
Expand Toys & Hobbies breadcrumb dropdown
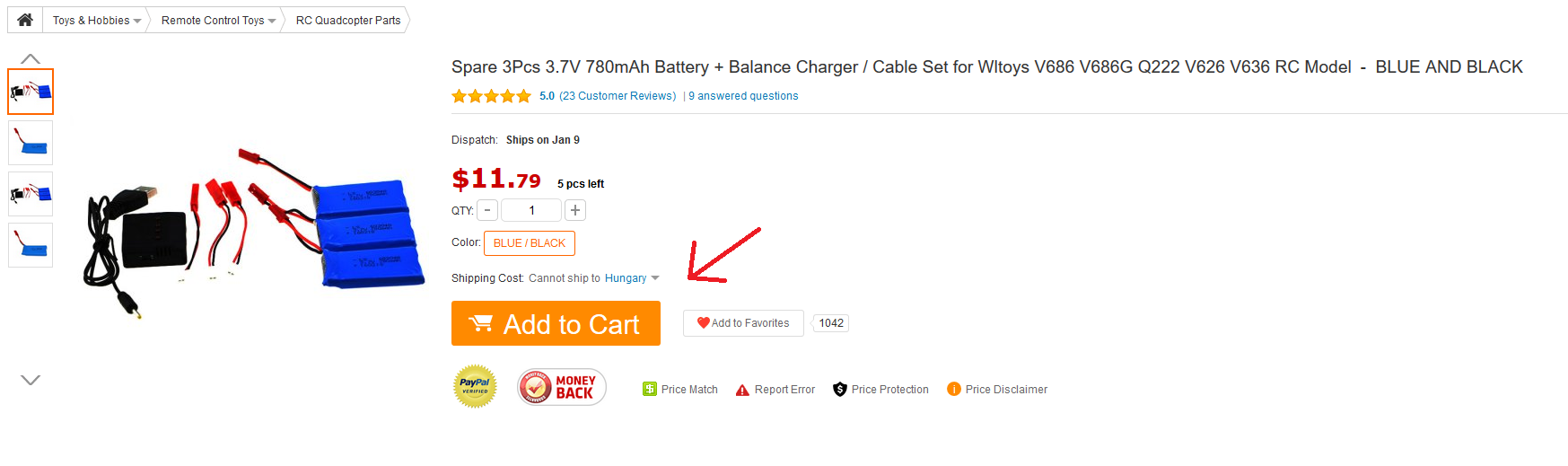137,21
